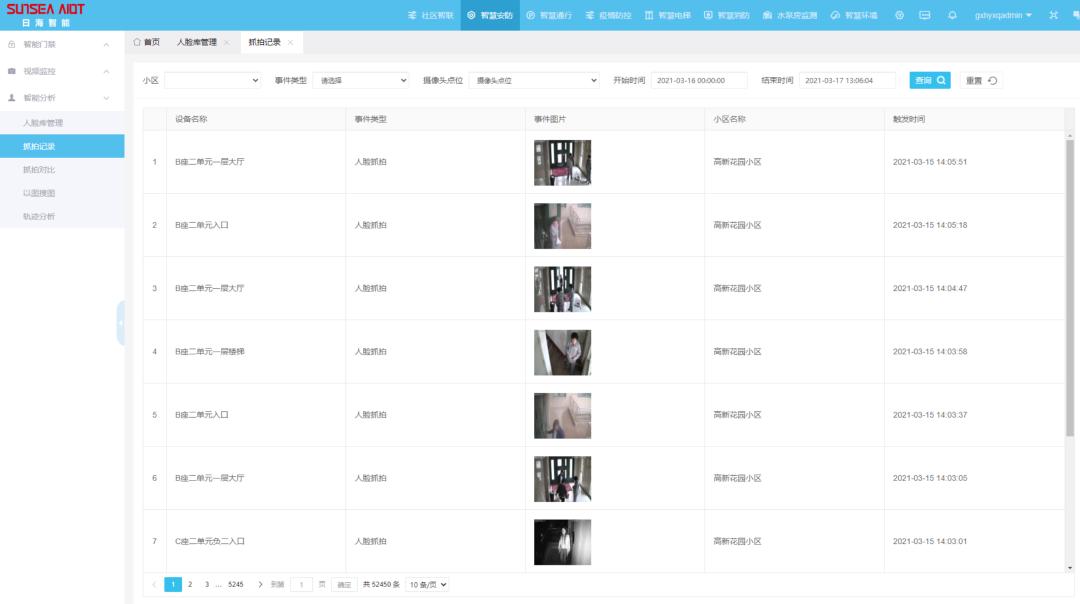This screenshot has height=604, width=1080.
Task: Switch to the 首页 tab
Action: pos(147,43)
